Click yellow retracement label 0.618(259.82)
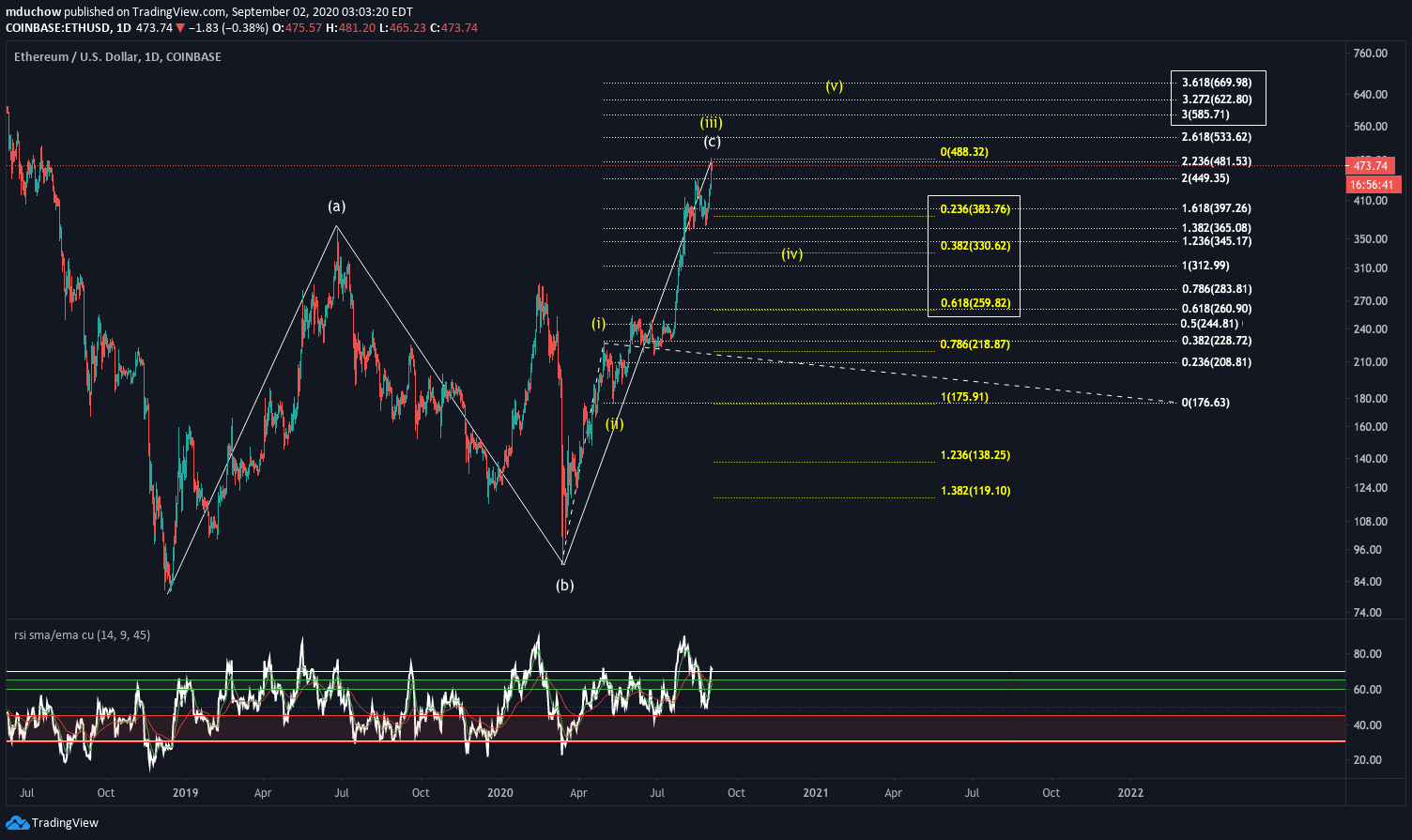This screenshot has height=840, width=1412. [975, 303]
